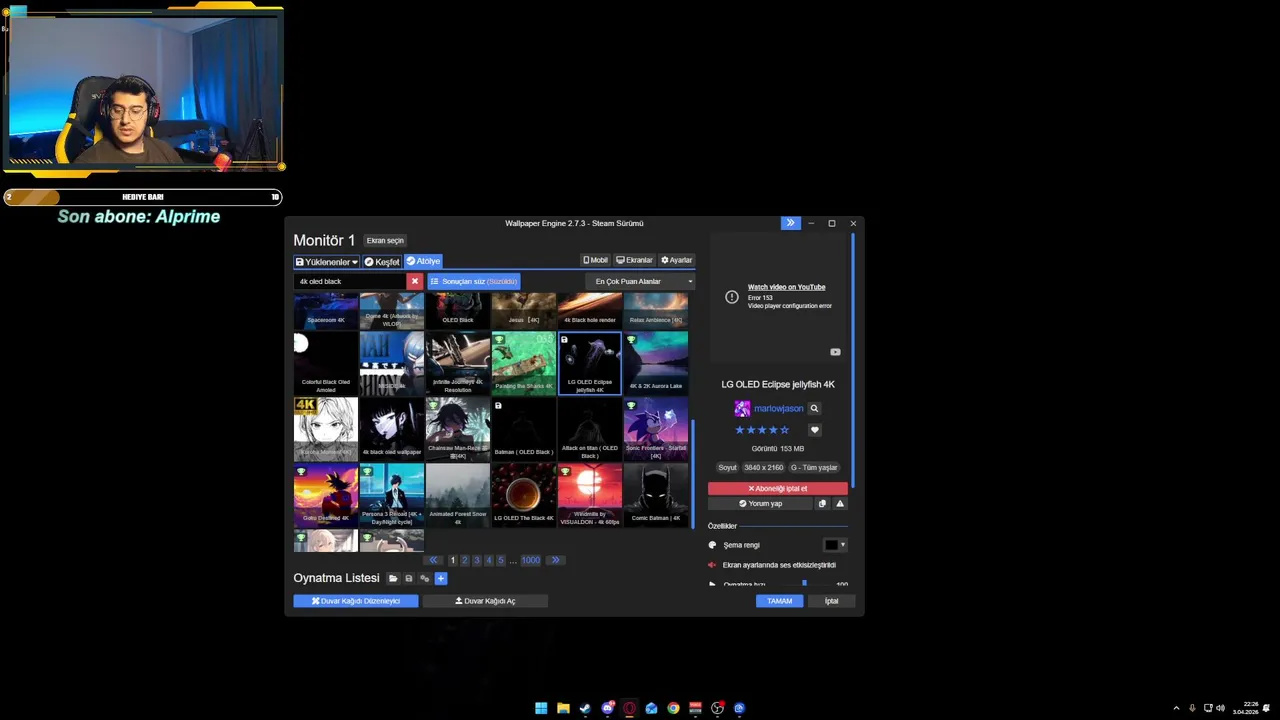Click Sonuçları süz filter button
Image resolution: width=1280 pixels, height=720 pixels.
pyautogui.click(x=474, y=282)
